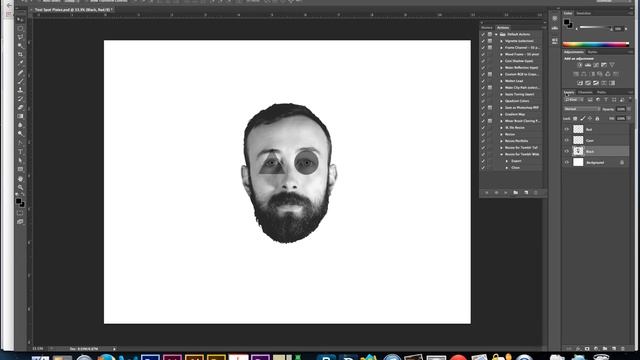The height and width of the screenshot is (360, 640).
Task: Select the Pen tool
Action: 20,143
